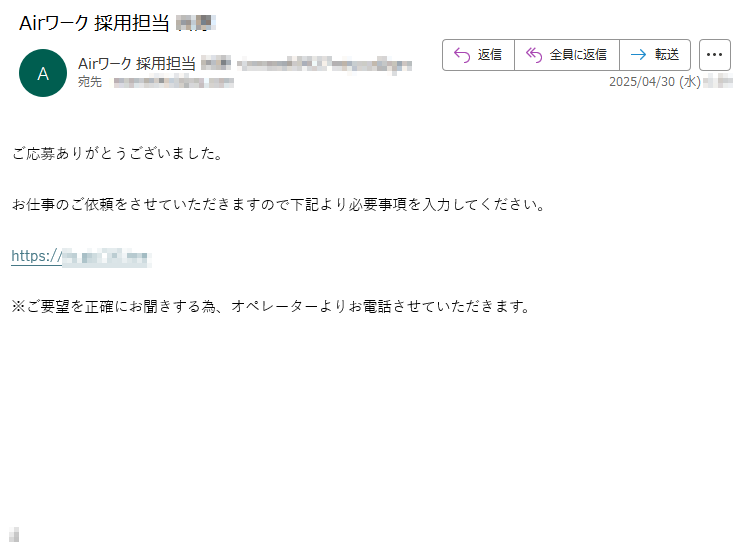Click the 宛先 recipient label

[90, 82]
